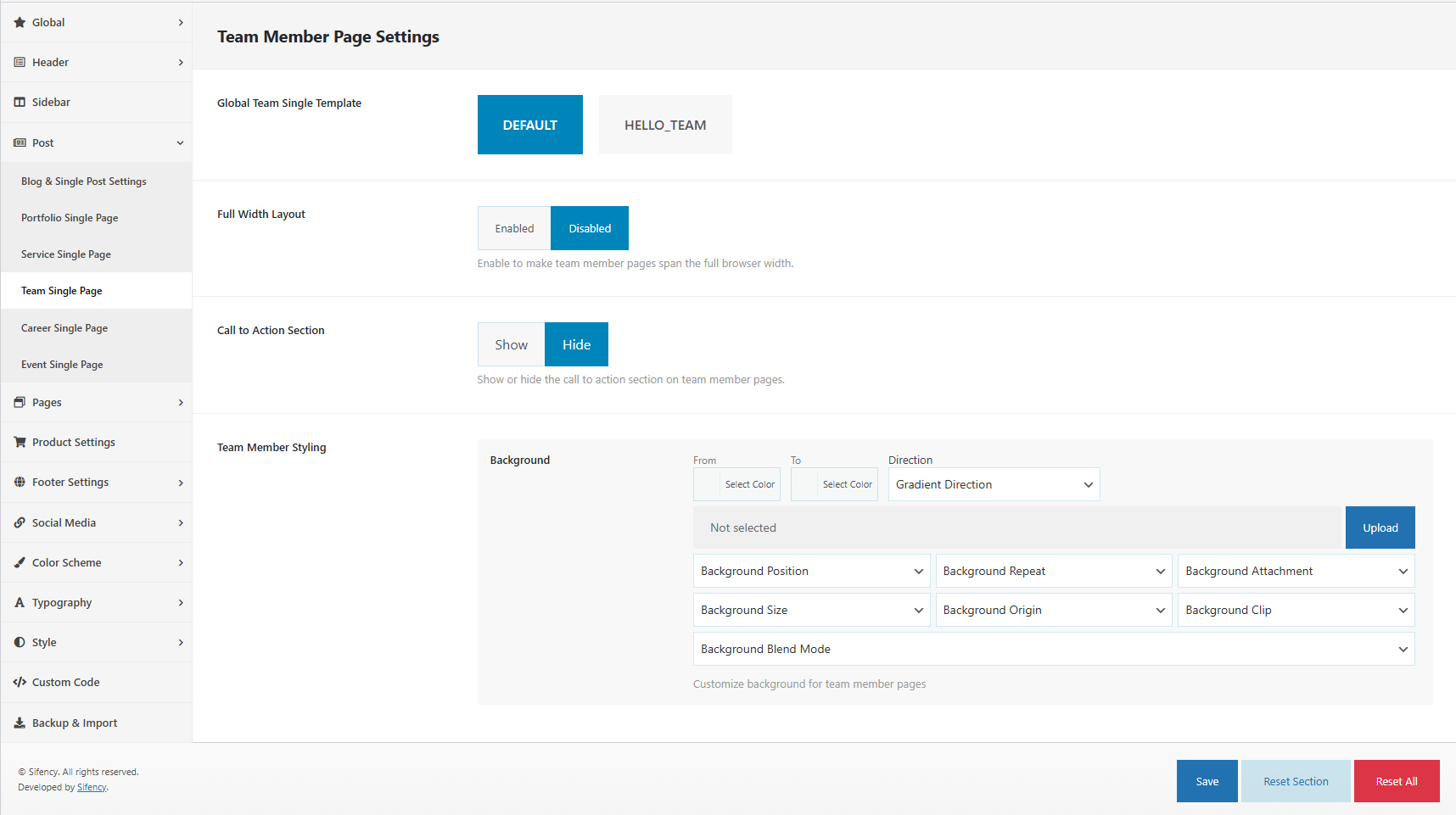The image size is (1456, 815).
Task: Click the Footer Settings globe icon
Action: click(x=20, y=483)
